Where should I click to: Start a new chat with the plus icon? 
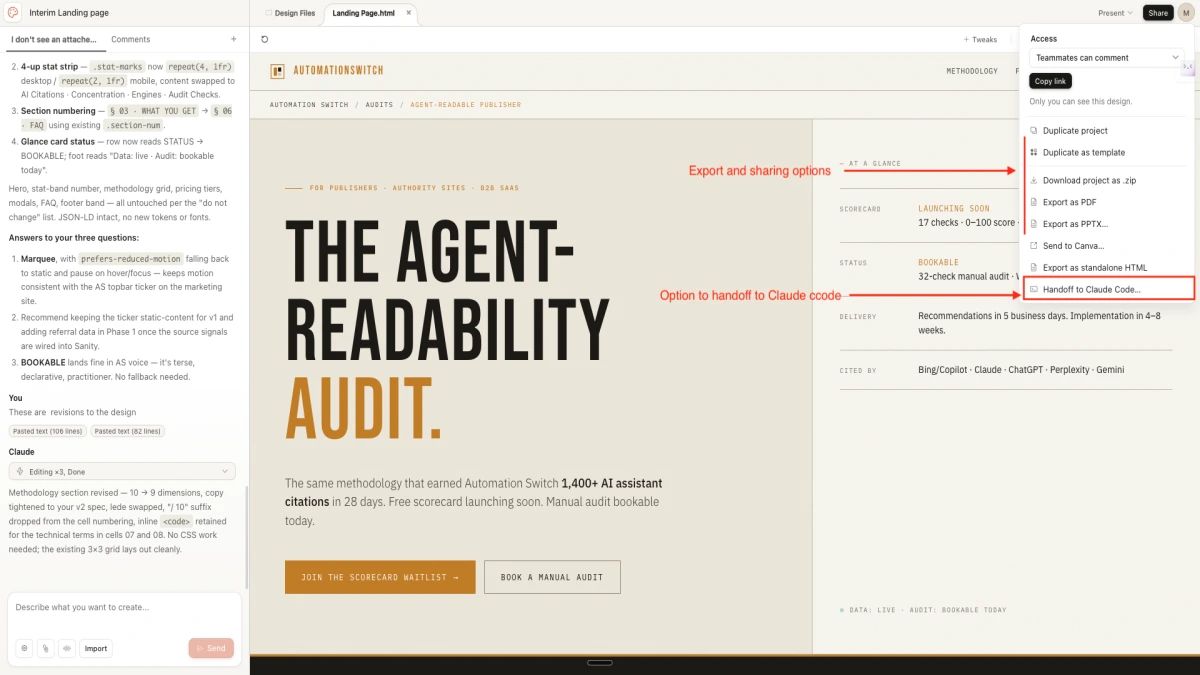pyautogui.click(x=233, y=39)
